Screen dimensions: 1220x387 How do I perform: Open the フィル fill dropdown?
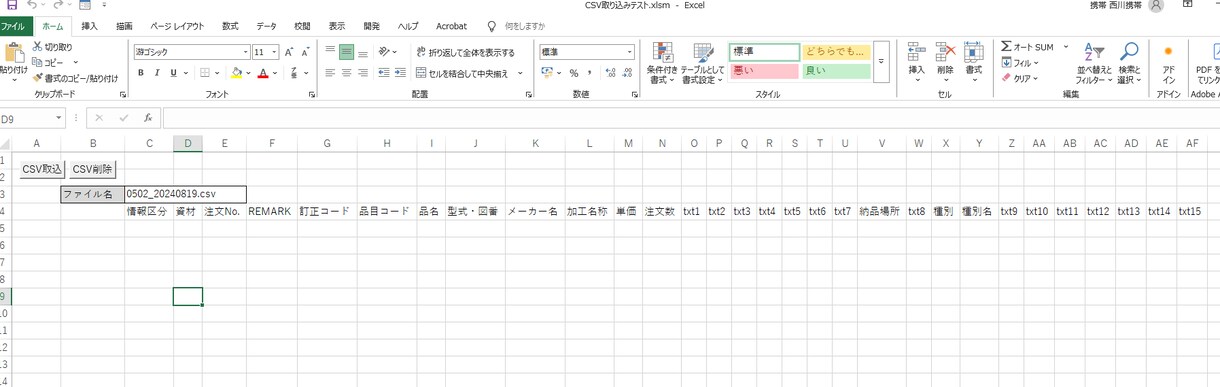[1021, 62]
